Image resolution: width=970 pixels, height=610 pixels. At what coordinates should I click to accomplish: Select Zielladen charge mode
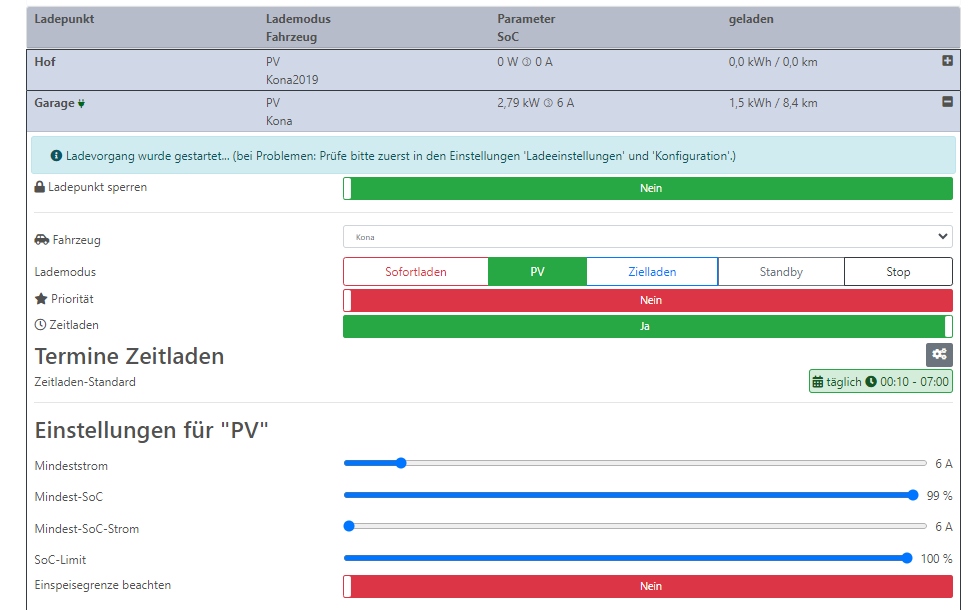tap(652, 272)
